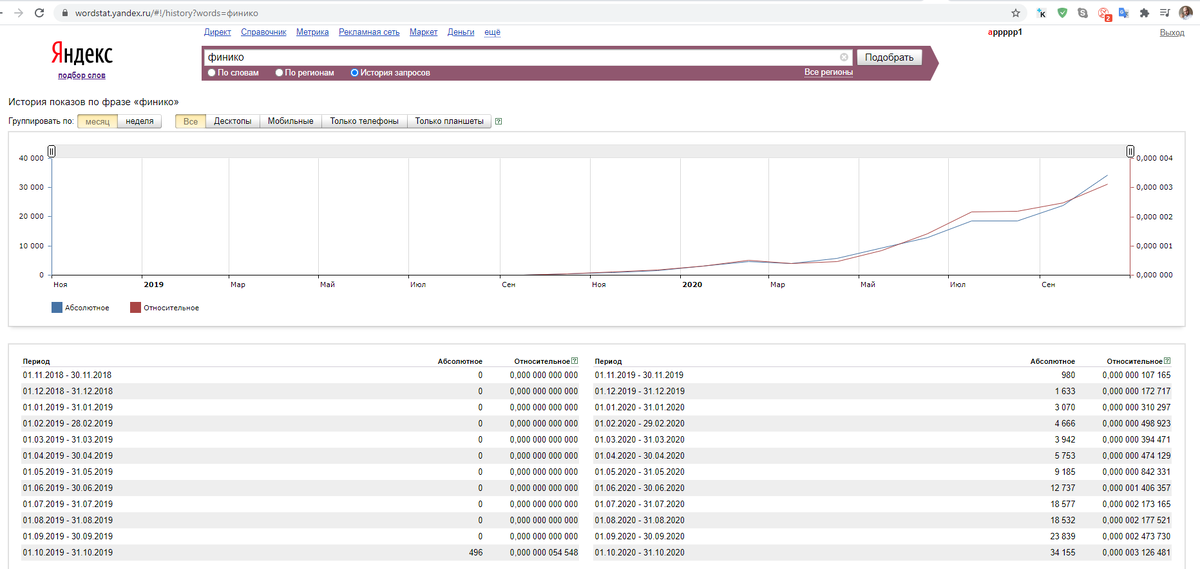Click the Яндекс logo
The height and width of the screenshot is (569, 1200).
(x=81, y=54)
